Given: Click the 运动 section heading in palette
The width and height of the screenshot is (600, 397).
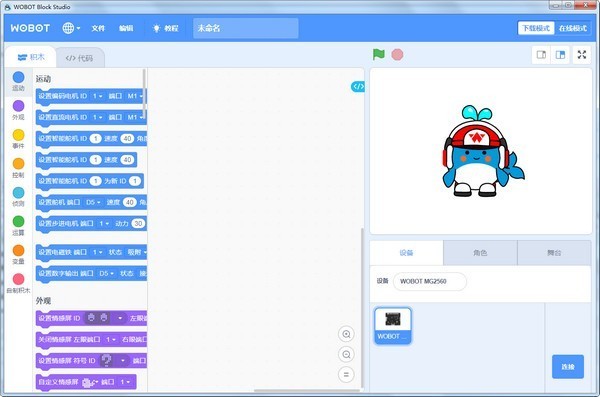Looking at the screenshot, I should coord(43,79).
